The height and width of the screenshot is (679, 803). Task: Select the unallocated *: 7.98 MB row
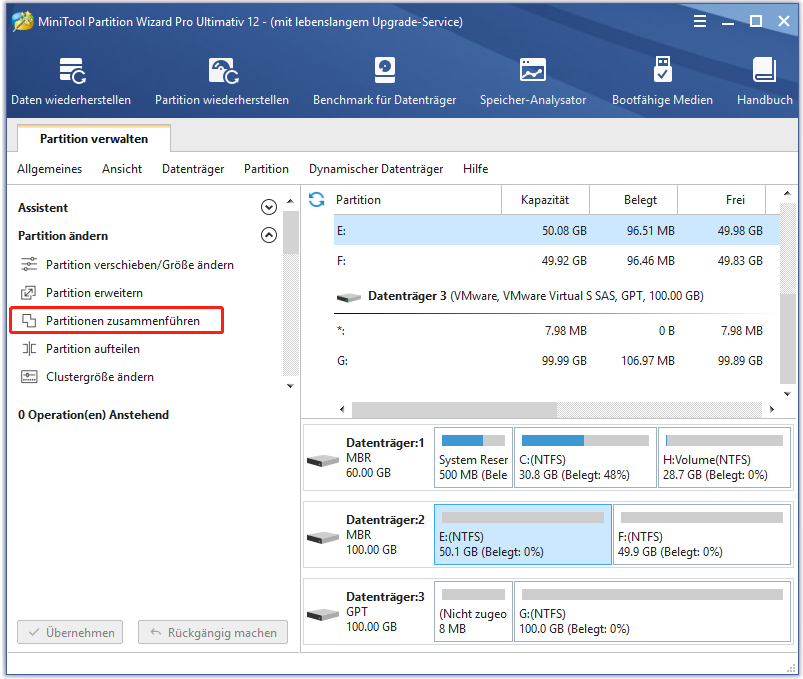(x=557, y=331)
